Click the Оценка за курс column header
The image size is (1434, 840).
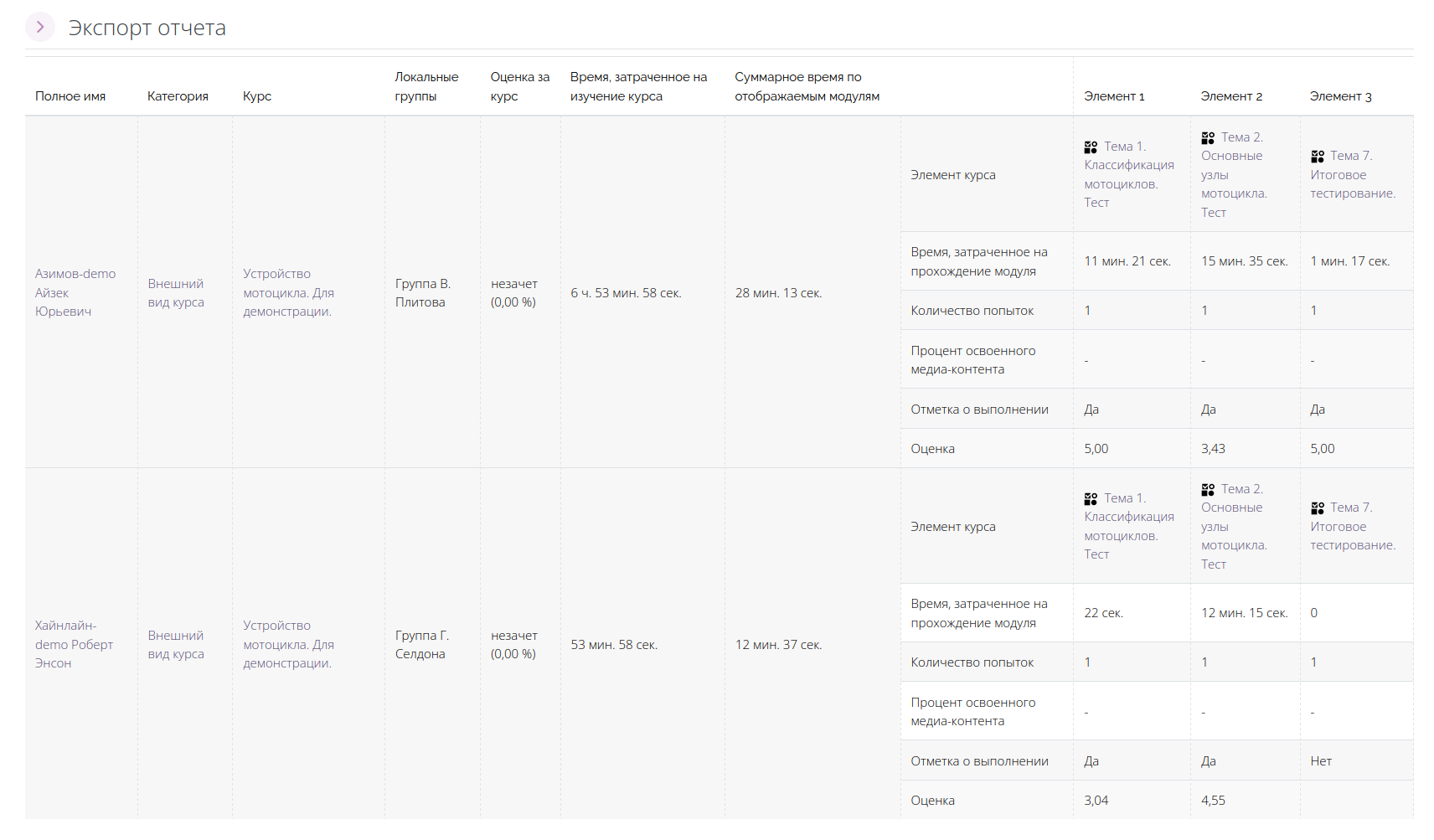coord(519,86)
